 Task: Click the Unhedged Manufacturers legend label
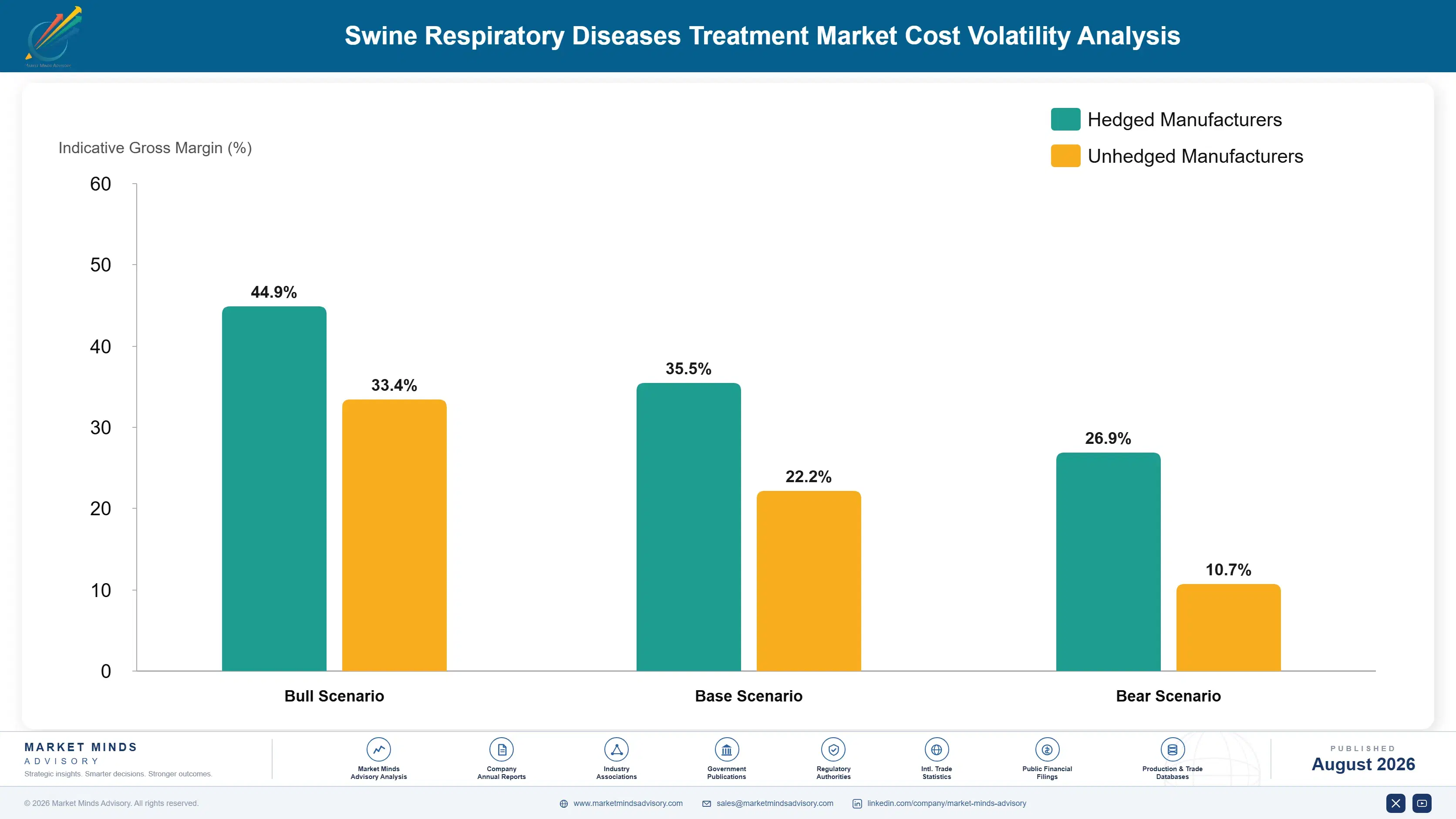[x=1196, y=157]
